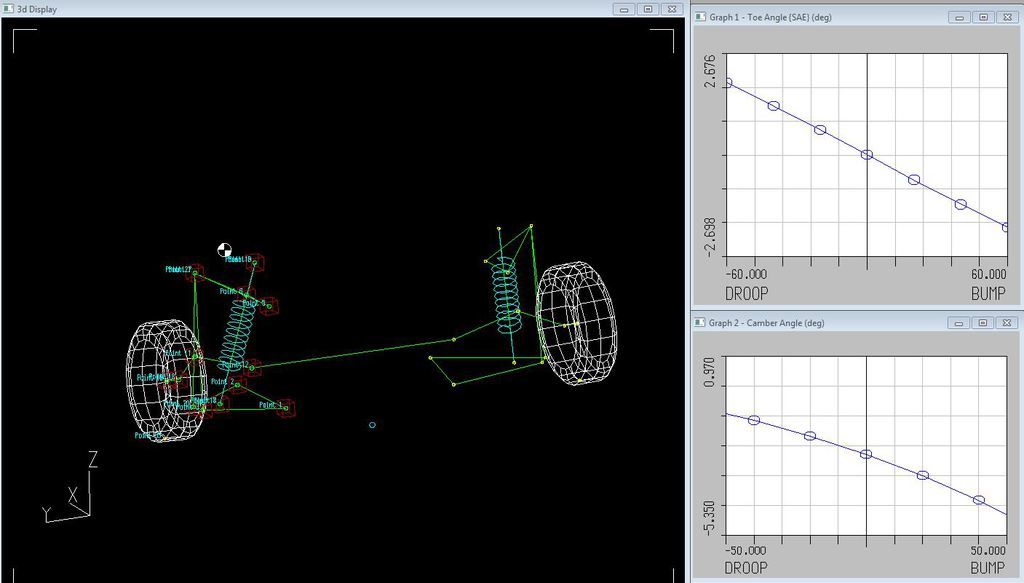Maximize the Graph 2 Camber Angle window

point(984,323)
